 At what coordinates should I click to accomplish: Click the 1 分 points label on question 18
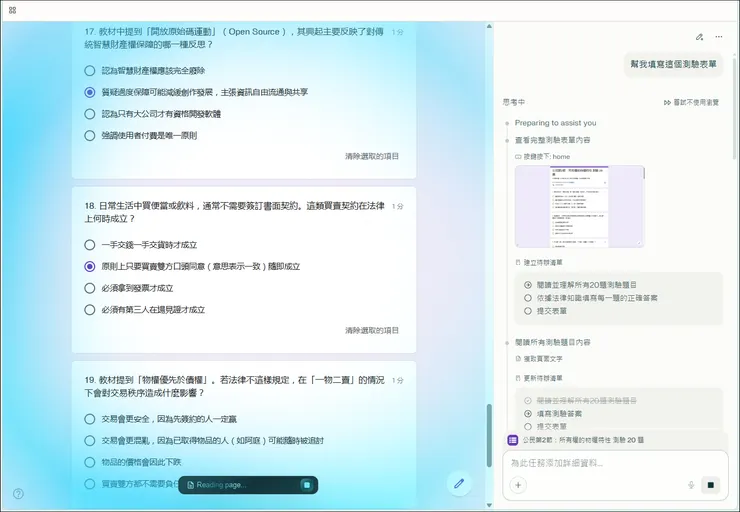(x=397, y=206)
